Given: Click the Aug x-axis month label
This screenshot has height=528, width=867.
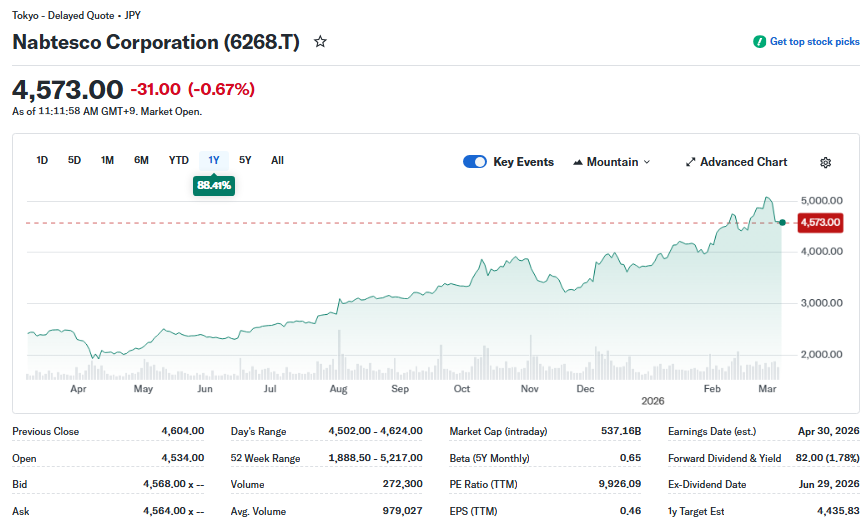Looking at the screenshot, I should pyautogui.click(x=338, y=389).
